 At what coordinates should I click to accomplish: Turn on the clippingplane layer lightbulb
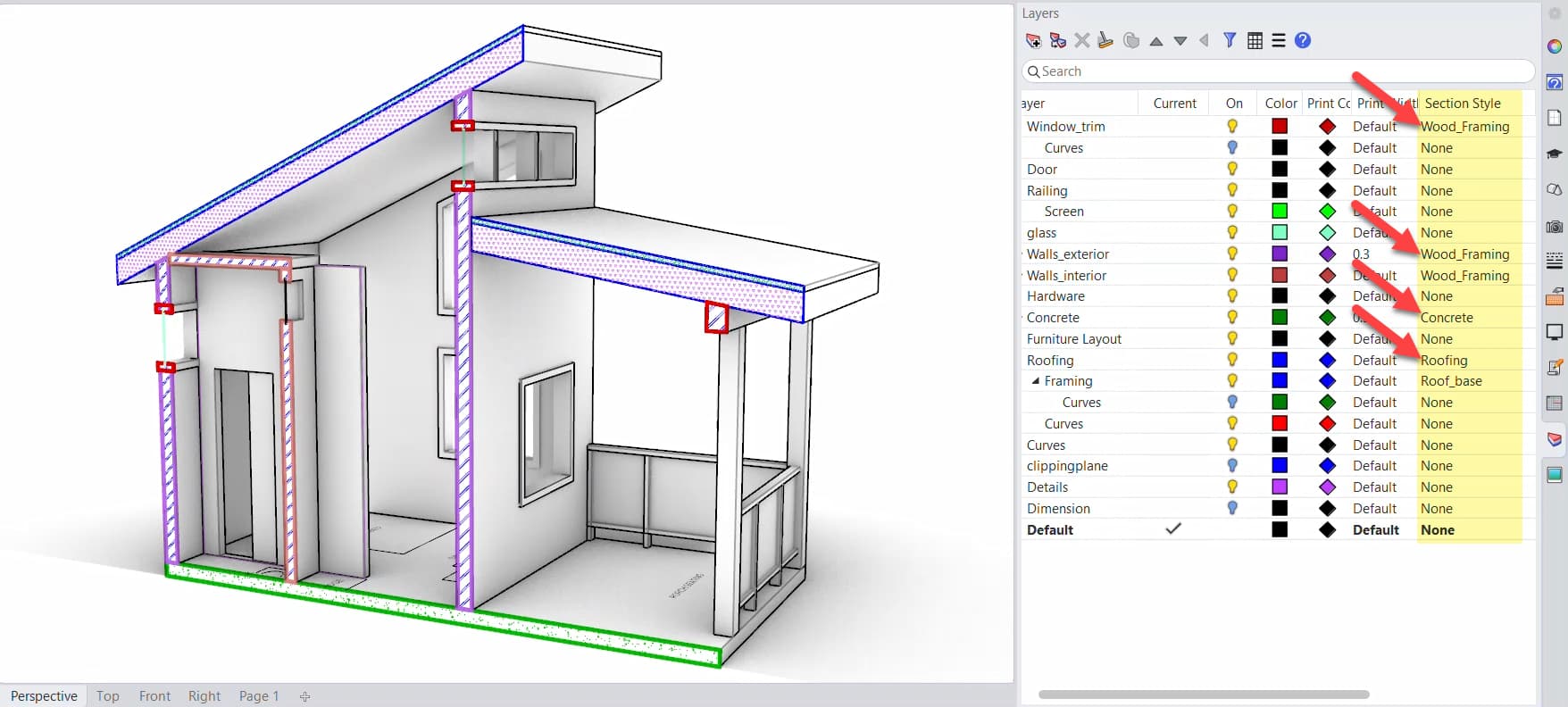[1232, 465]
